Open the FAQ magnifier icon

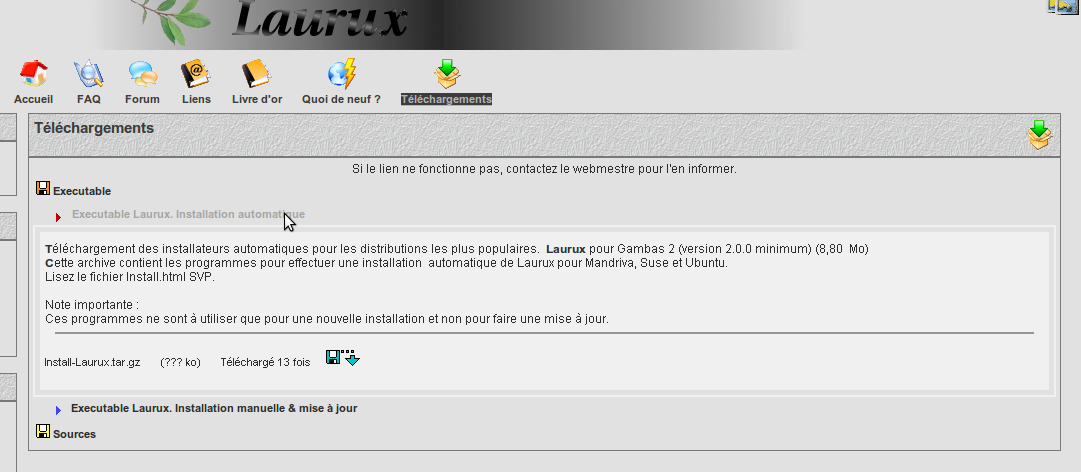click(88, 74)
